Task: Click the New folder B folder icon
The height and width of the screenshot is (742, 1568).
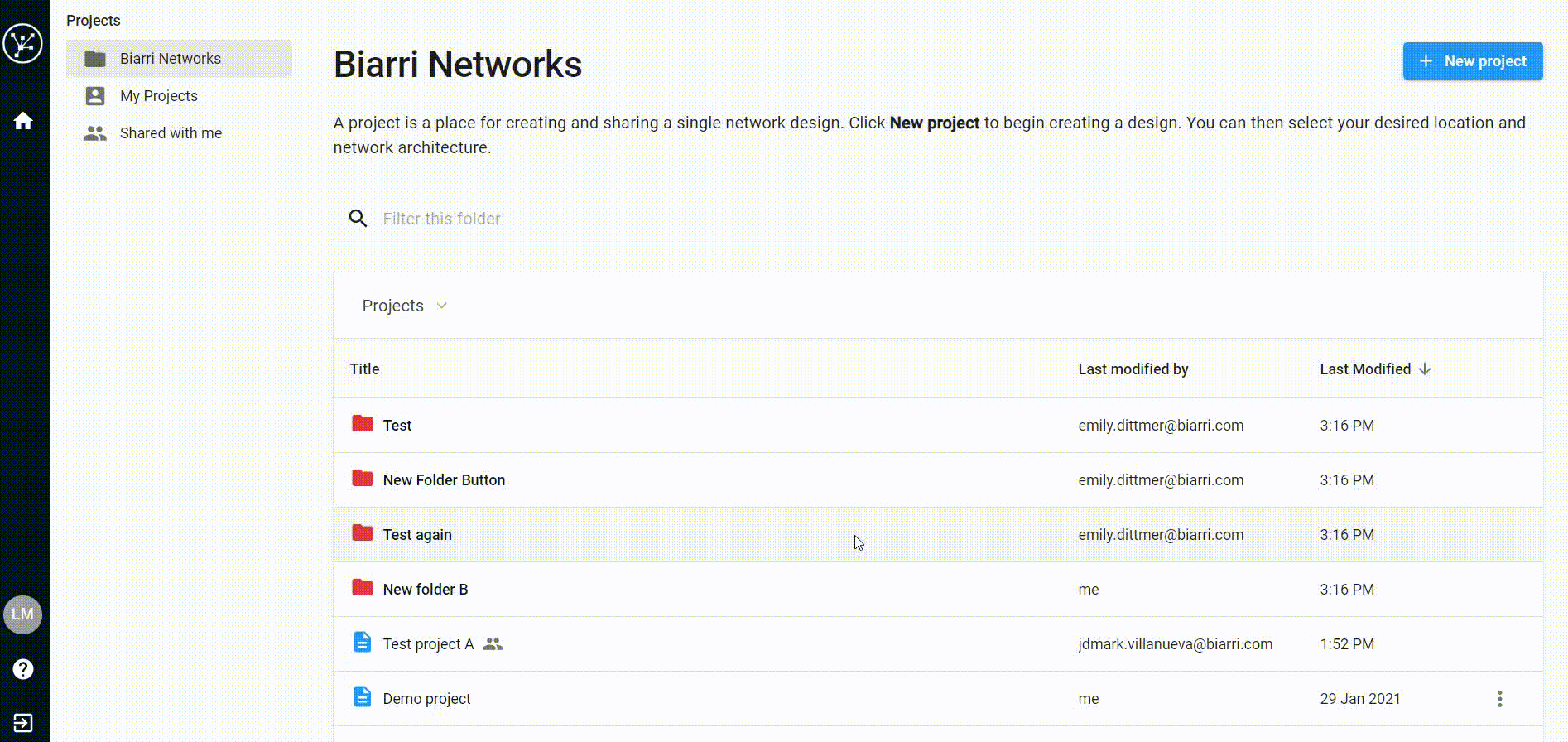Action: pyautogui.click(x=363, y=587)
